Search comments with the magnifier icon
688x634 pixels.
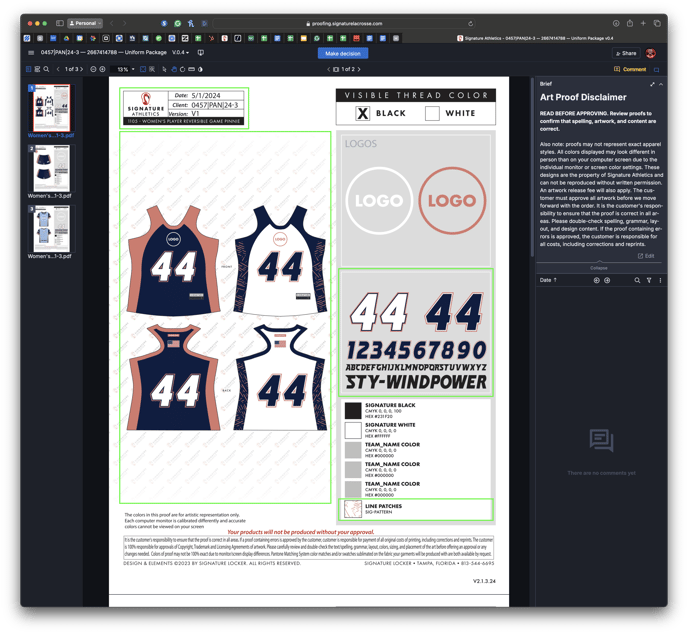click(637, 281)
